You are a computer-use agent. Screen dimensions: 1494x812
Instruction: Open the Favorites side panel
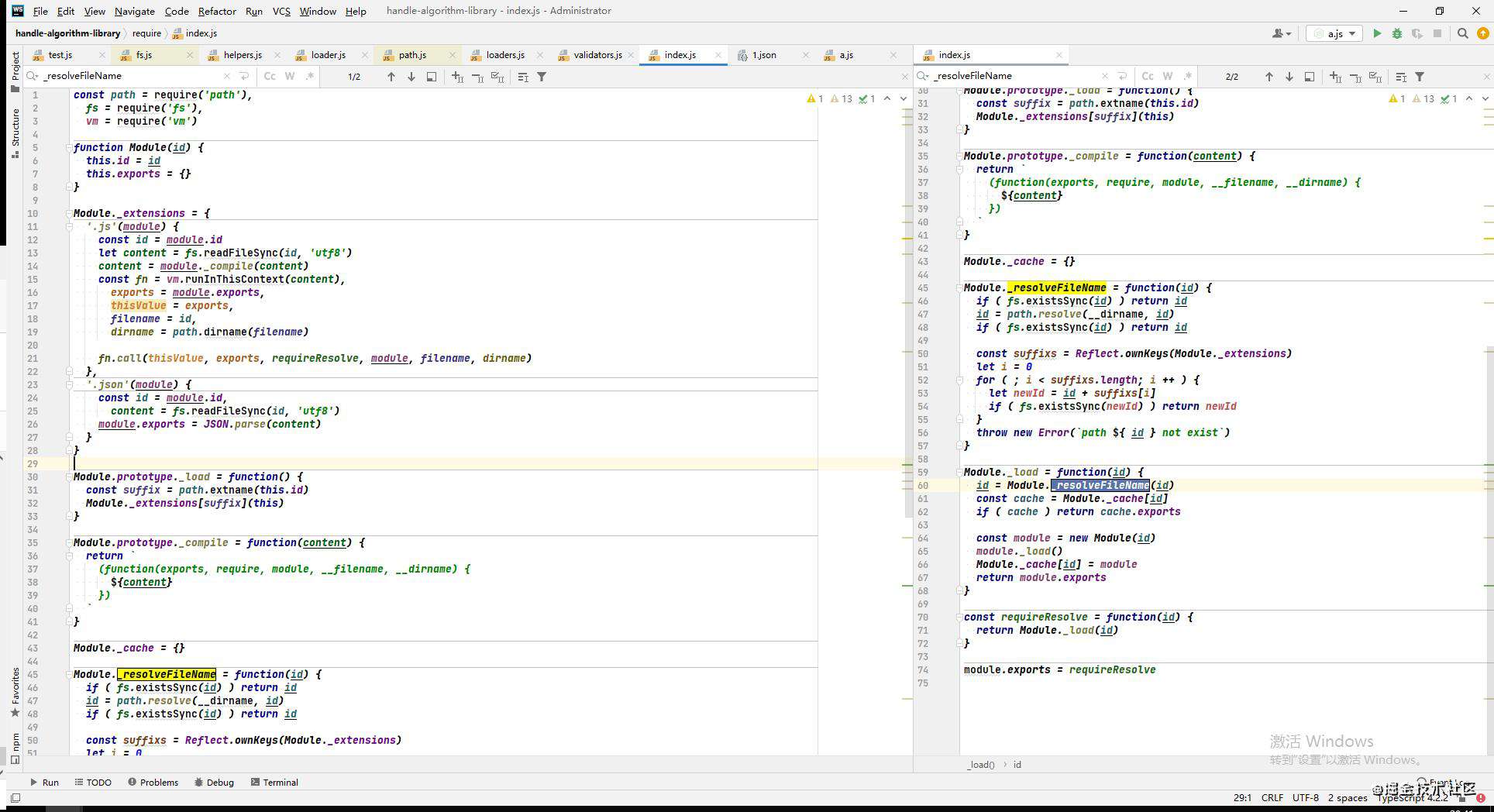pyautogui.click(x=15, y=693)
